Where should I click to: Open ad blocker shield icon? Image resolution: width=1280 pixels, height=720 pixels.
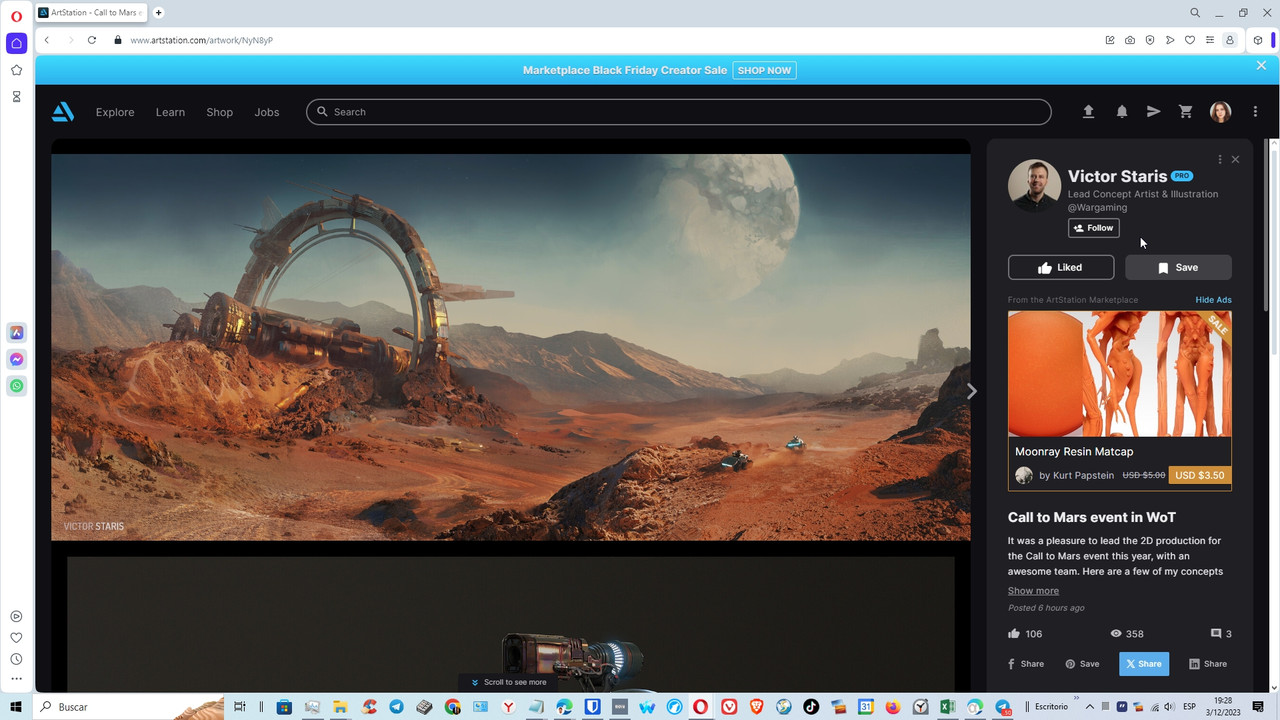click(1150, 40)
